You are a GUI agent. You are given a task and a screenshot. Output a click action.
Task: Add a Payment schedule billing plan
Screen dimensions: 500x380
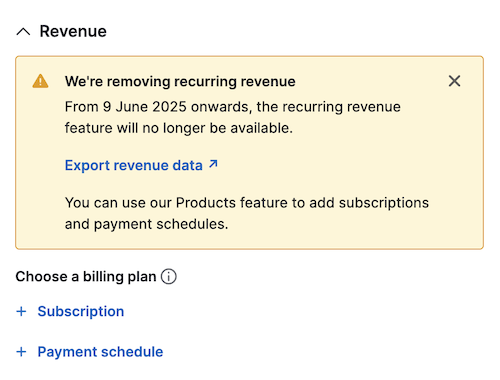coord(100,352)
